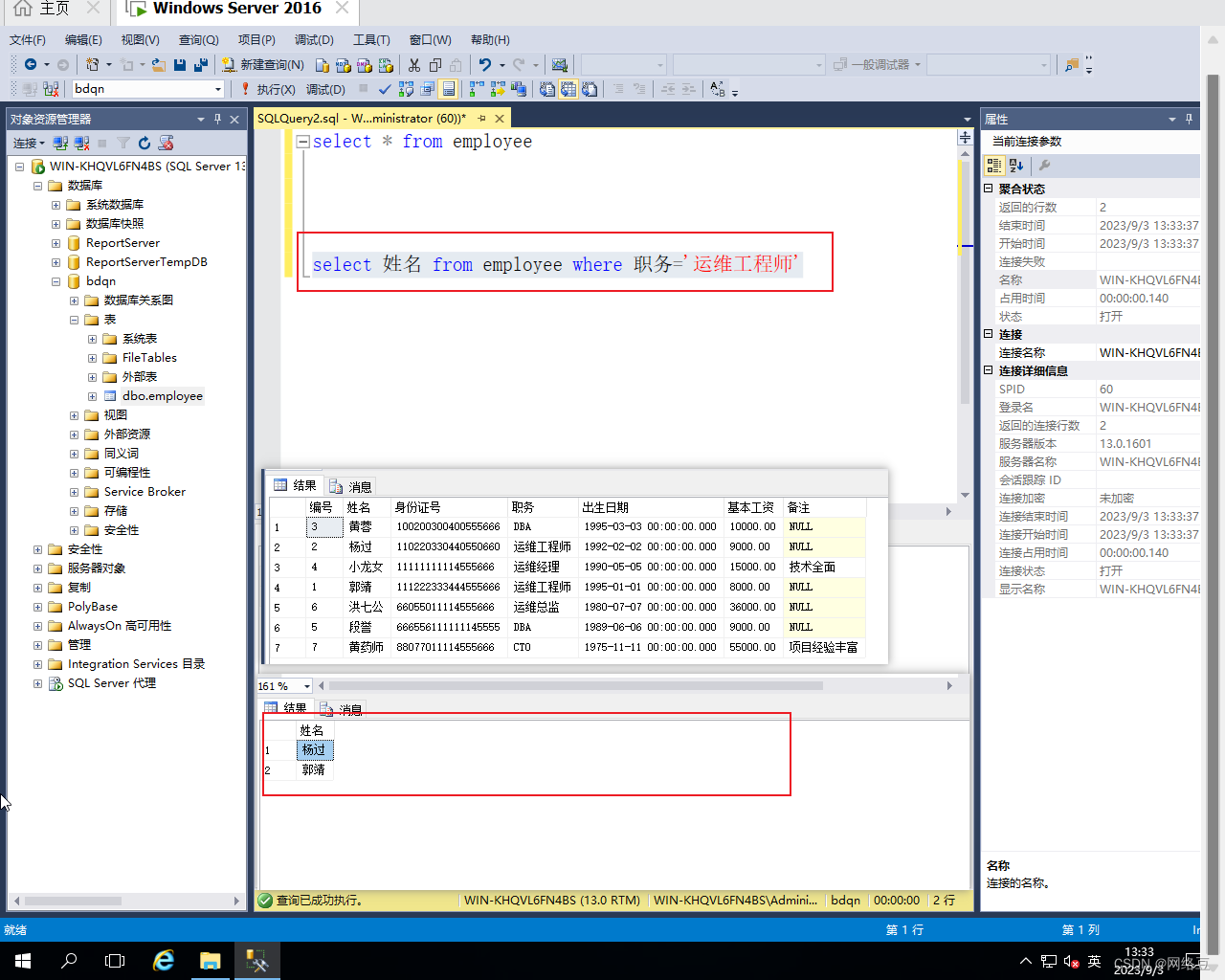The image size is (1225, 980).
Task: Click disconnect icon in Object Explorer
Action: pyautogui.click(x=81, y=143)
